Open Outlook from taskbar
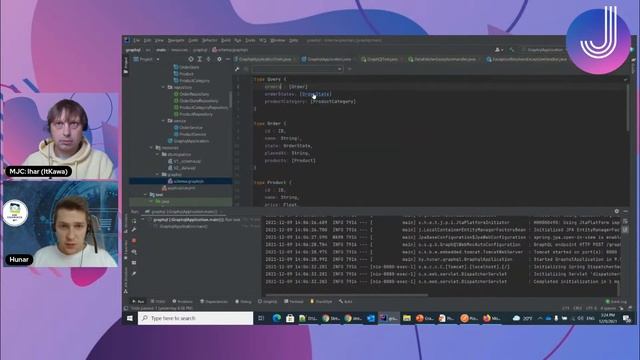The width and height of the screenshot is (640, 360). tap(371, 318)
